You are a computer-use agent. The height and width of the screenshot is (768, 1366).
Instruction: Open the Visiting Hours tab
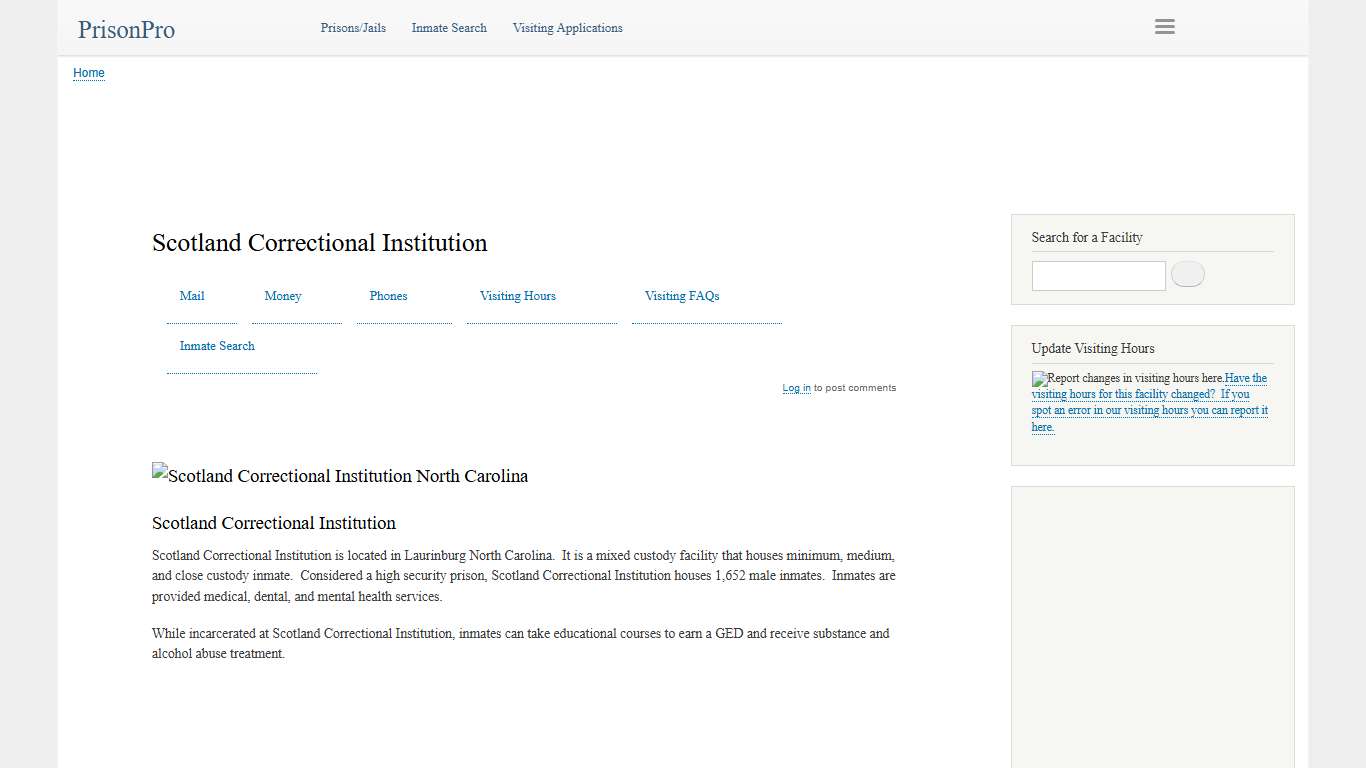[517, 296]
